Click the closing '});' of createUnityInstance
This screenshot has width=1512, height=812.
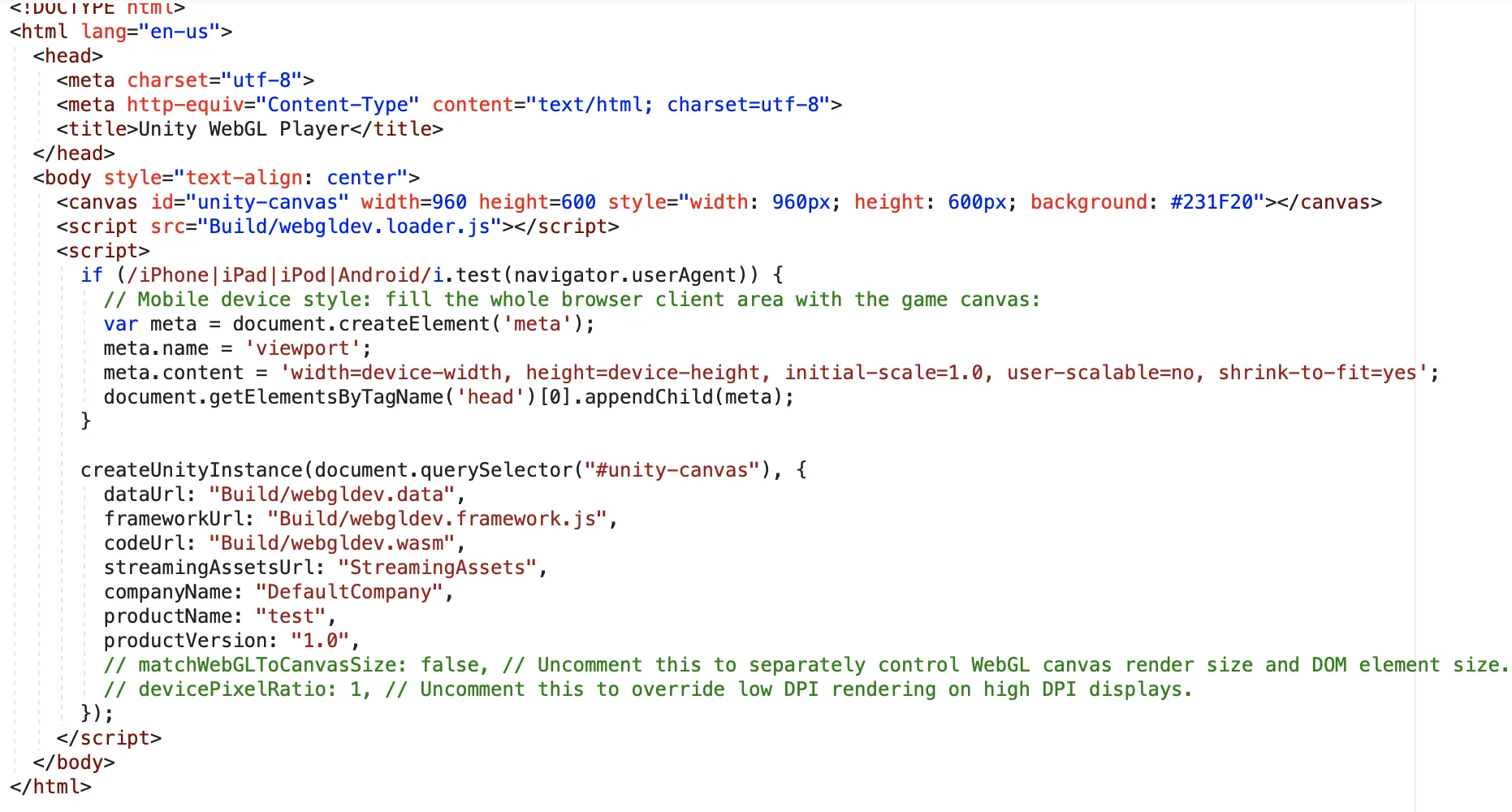tap(97, 714)
